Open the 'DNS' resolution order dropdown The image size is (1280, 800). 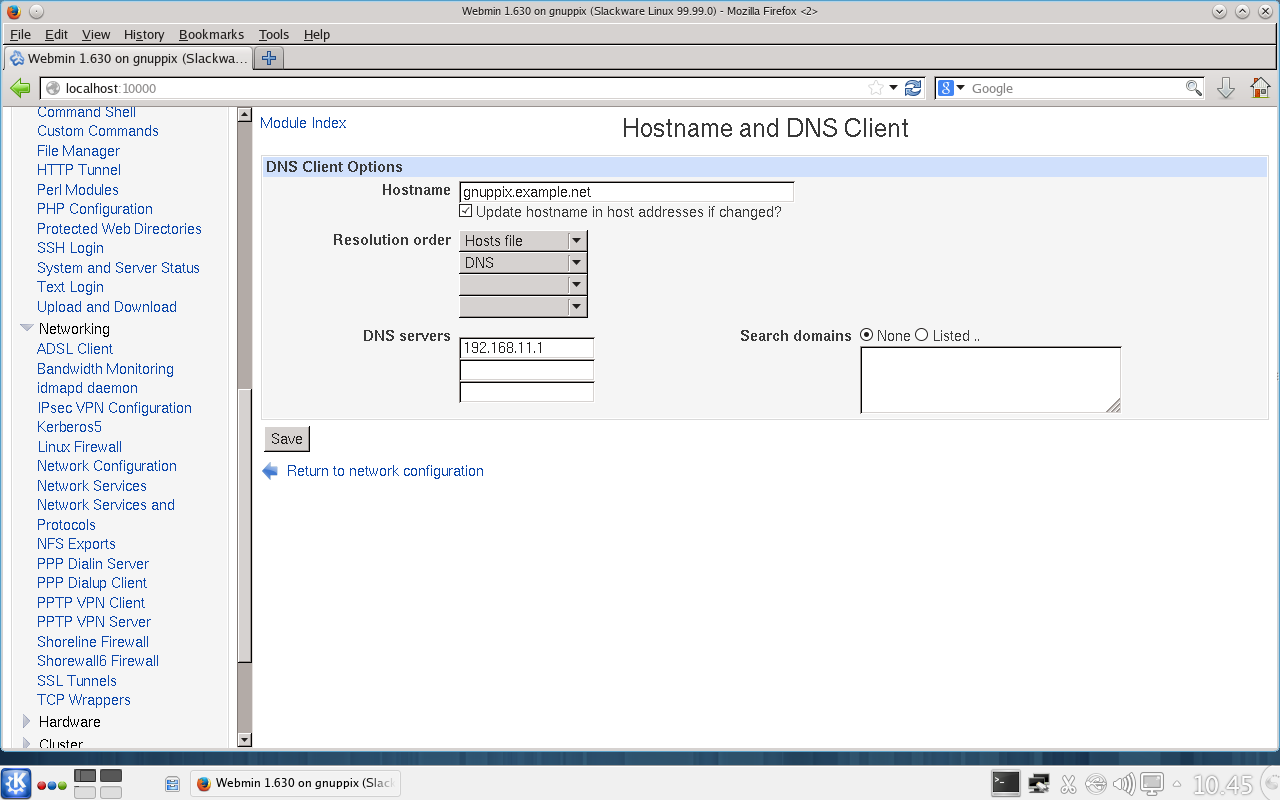(523, 263)
